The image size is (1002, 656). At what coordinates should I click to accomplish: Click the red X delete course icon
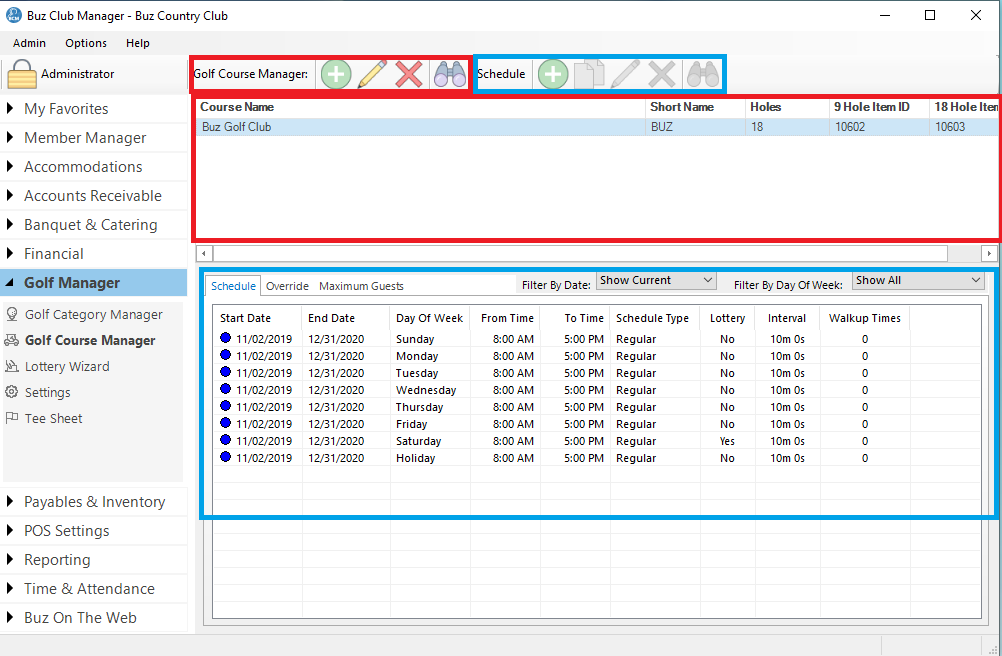(409, 74)
